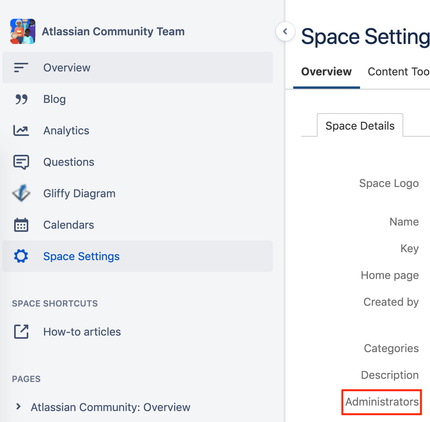
Task: Open the How-to articles link
Action: (x=82, y=332)
